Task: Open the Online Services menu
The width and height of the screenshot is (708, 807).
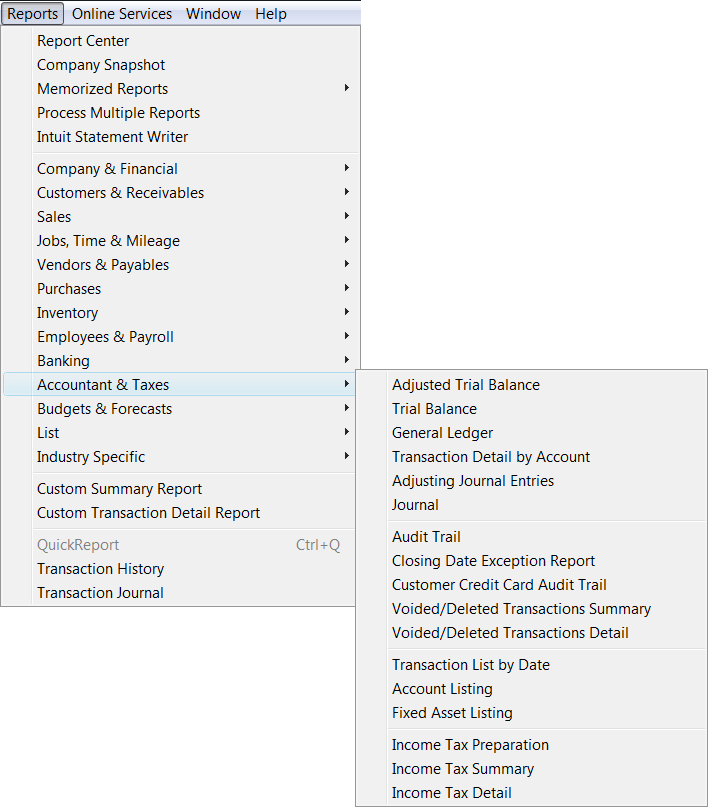Action: (122, 14)
